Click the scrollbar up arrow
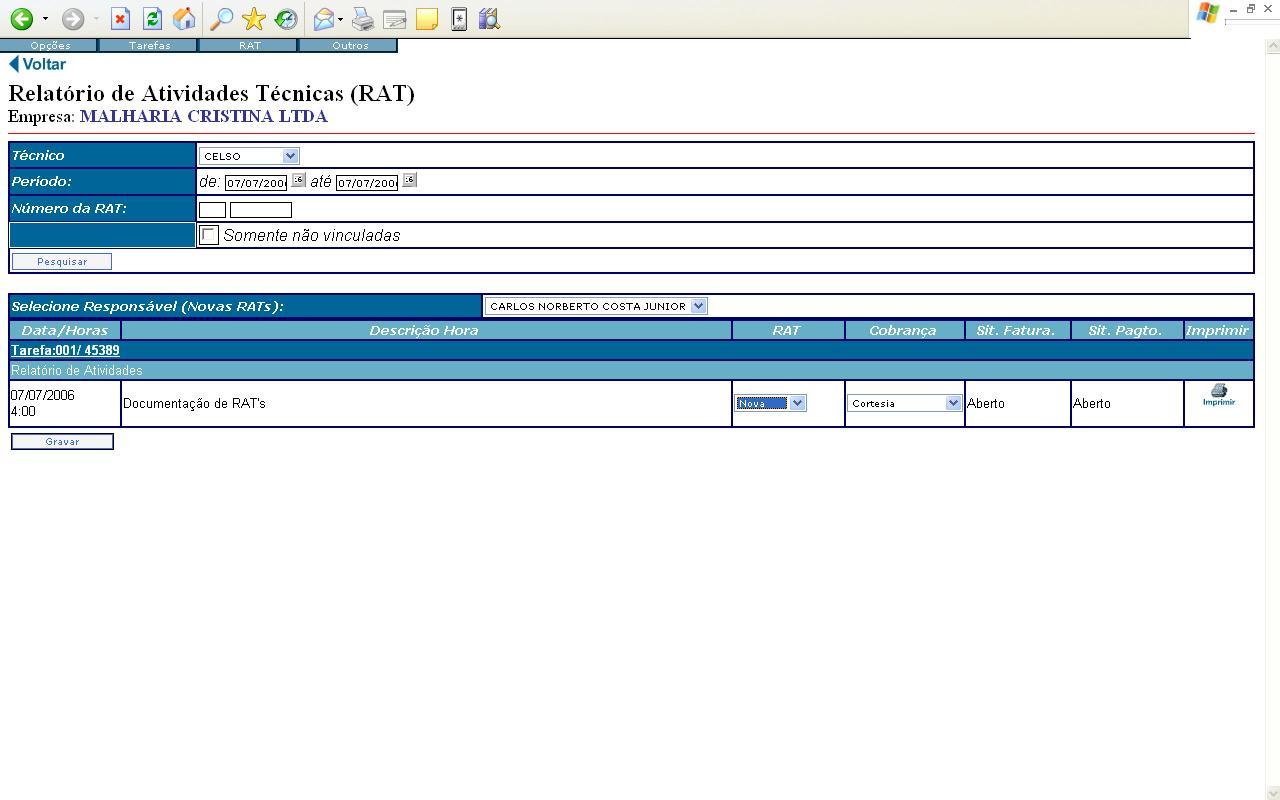The image size is (1280, 800). pos(1272,46)
